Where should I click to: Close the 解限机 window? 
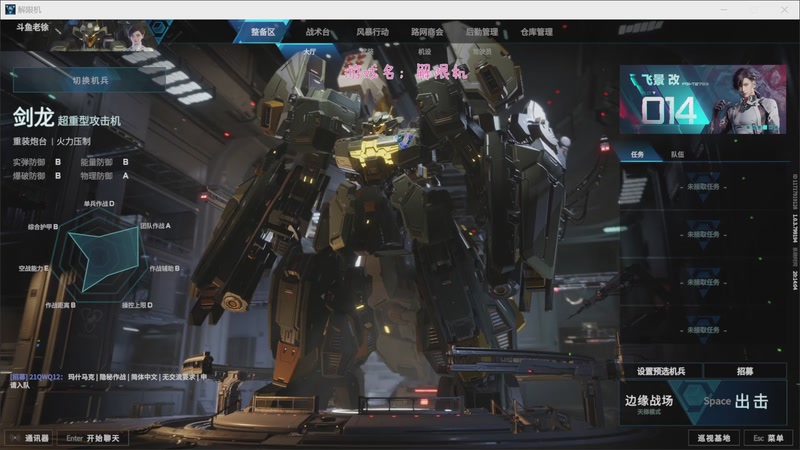pyautogui.click(x=784, y=9)
